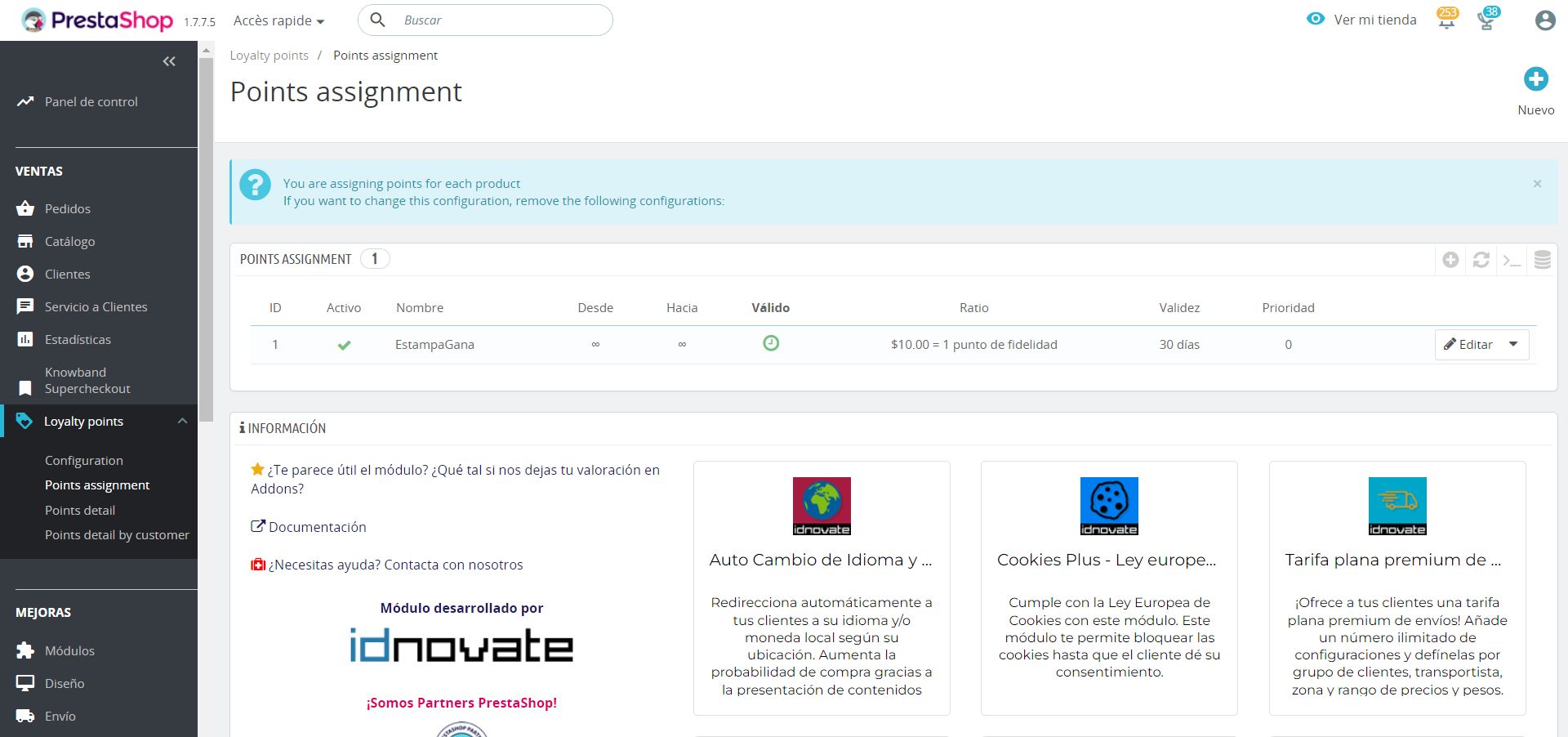Click Loyalty points breadcrumb link
The width and height of the screenshot is (1568, 737).
[269, 55]
